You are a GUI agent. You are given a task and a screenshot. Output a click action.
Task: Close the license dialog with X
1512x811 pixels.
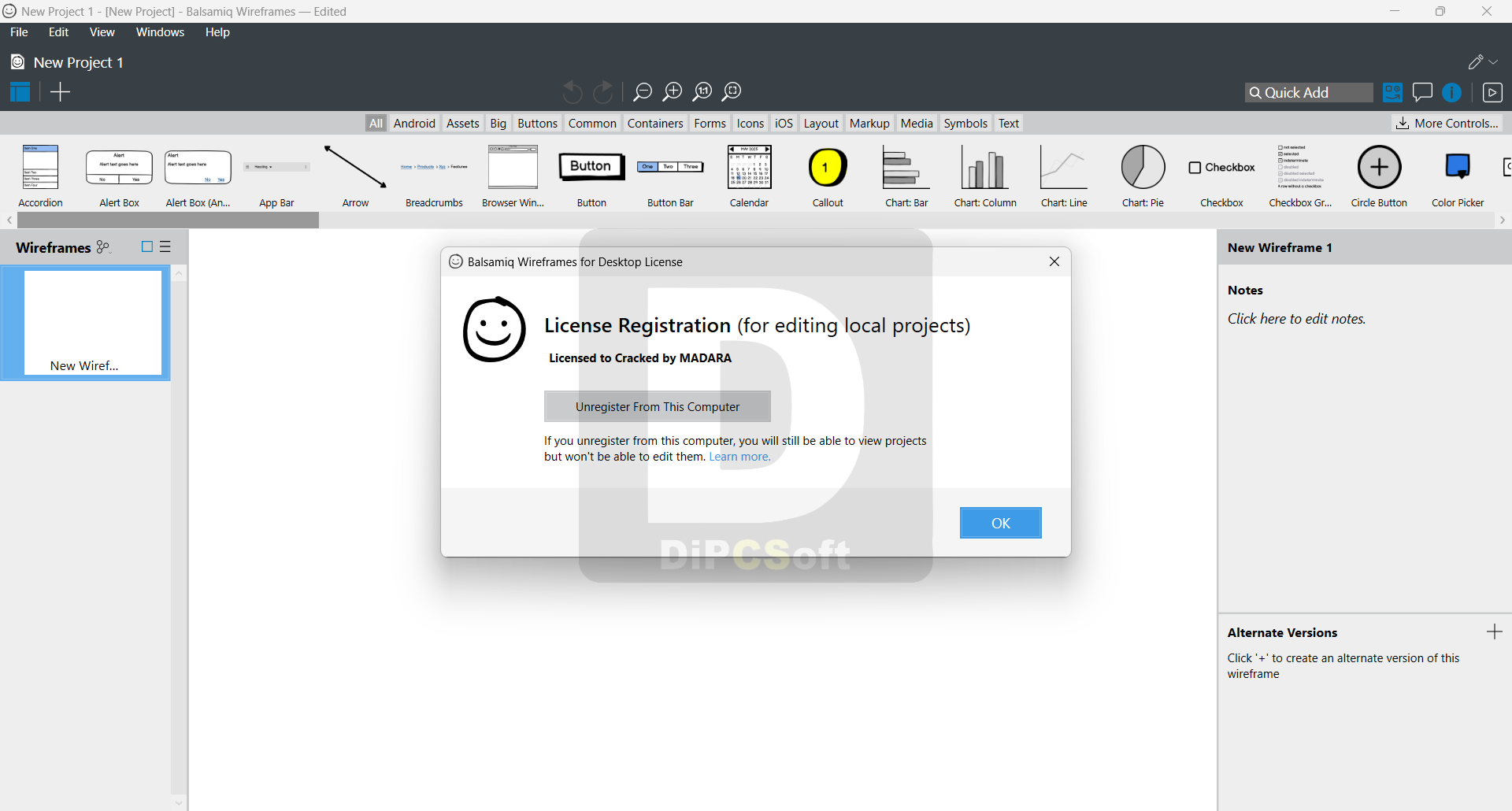click(x=1054, y=261)
